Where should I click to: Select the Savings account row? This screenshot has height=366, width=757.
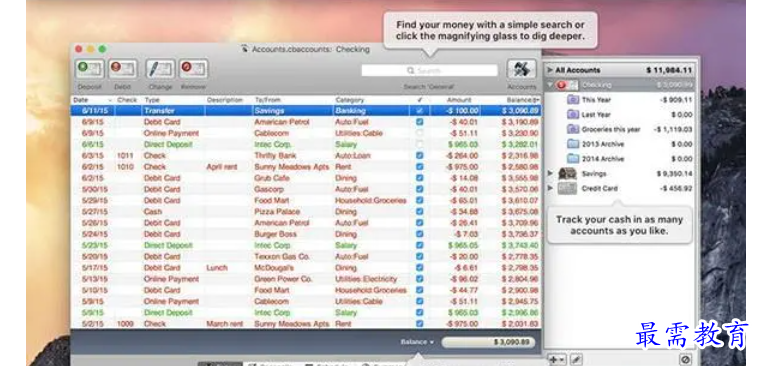tap(620, 173)
